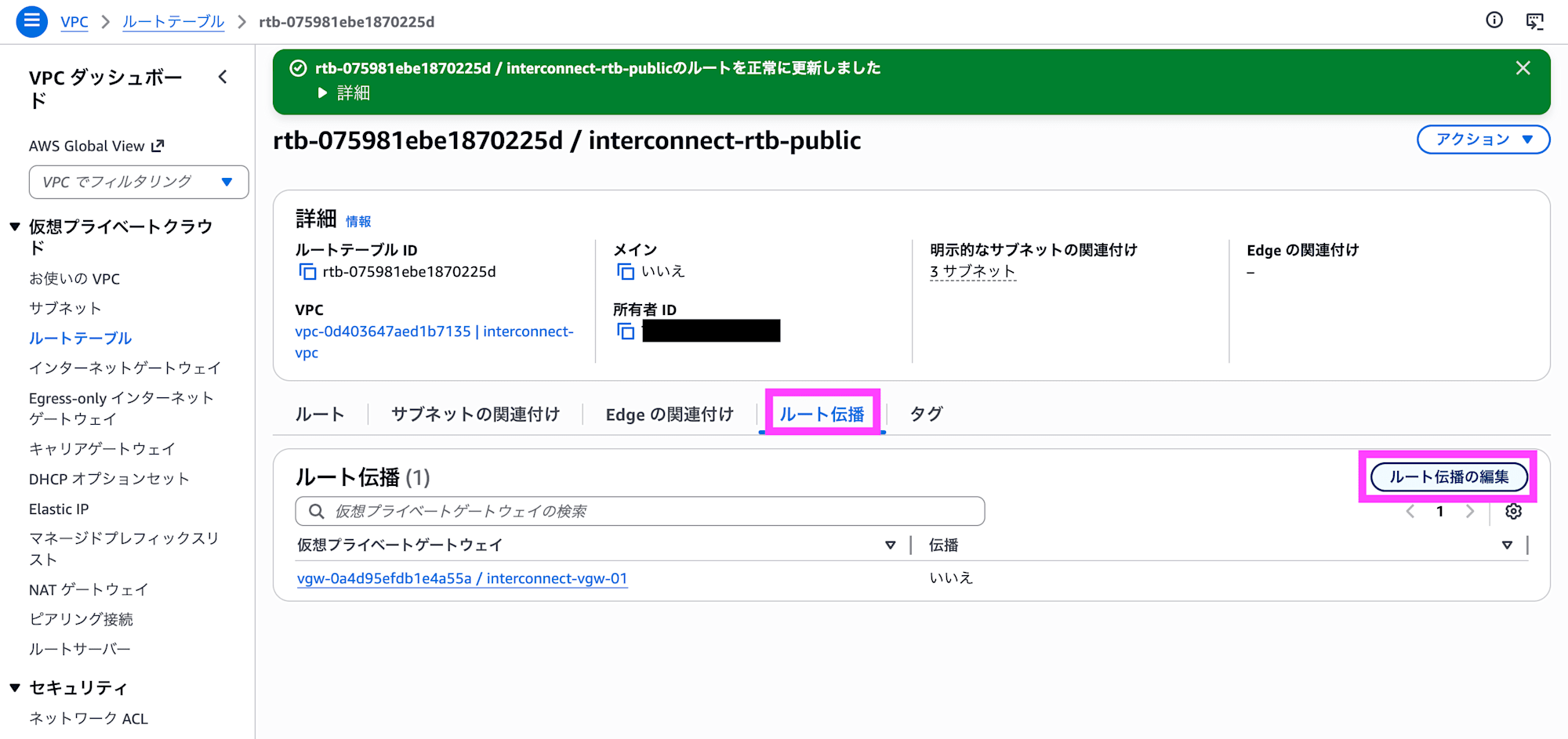Open the アクション dropdown
This screenshot has height=739, width=1568.
click(1483, 139)
